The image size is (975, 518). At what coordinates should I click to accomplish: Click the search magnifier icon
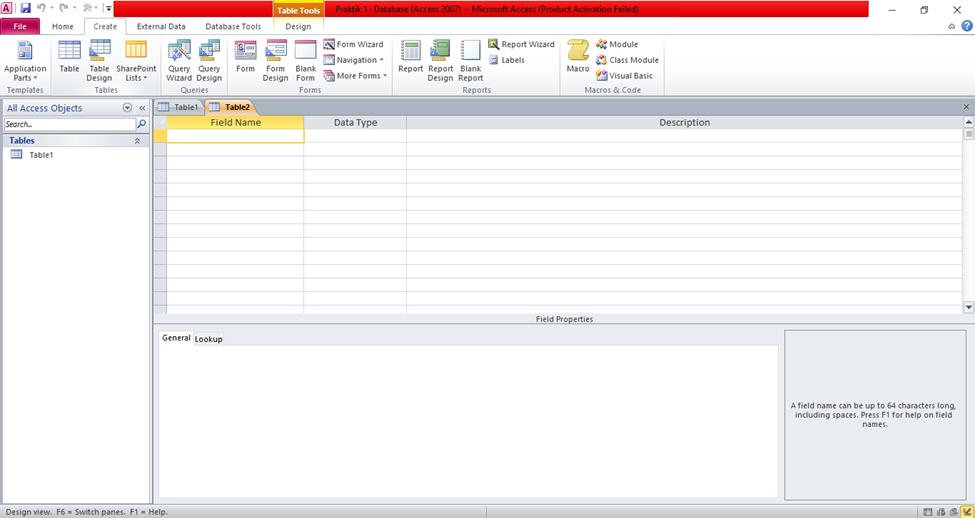click(142, 124)
